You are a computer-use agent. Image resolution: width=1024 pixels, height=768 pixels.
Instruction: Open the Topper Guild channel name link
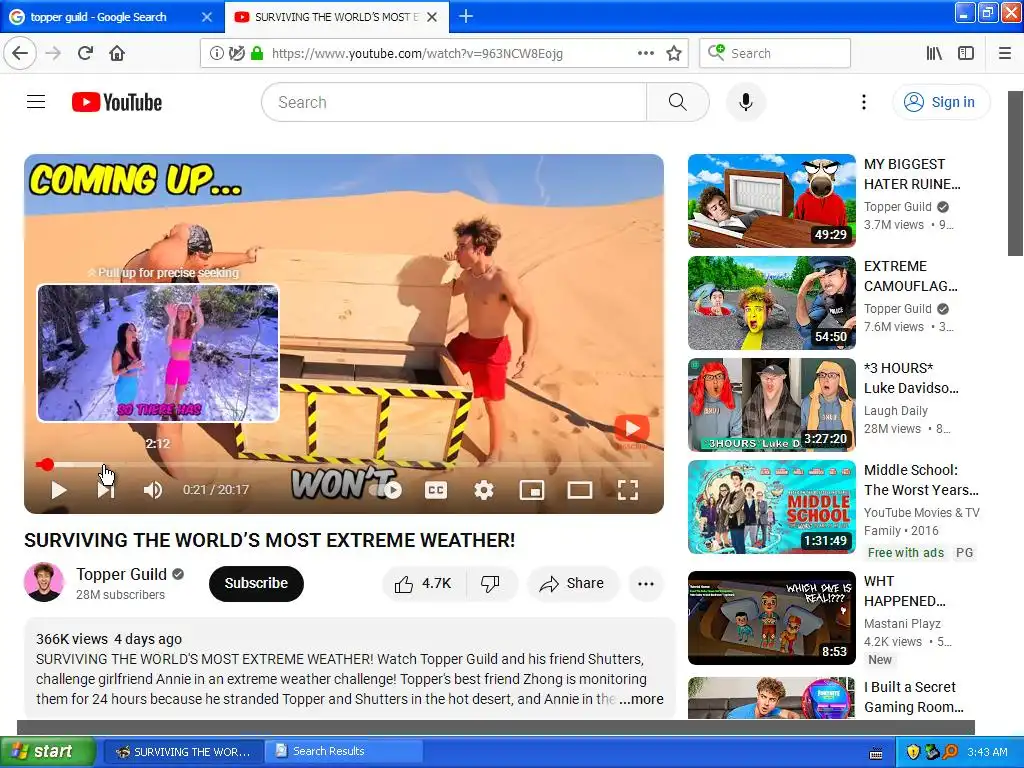click(121, 574)
